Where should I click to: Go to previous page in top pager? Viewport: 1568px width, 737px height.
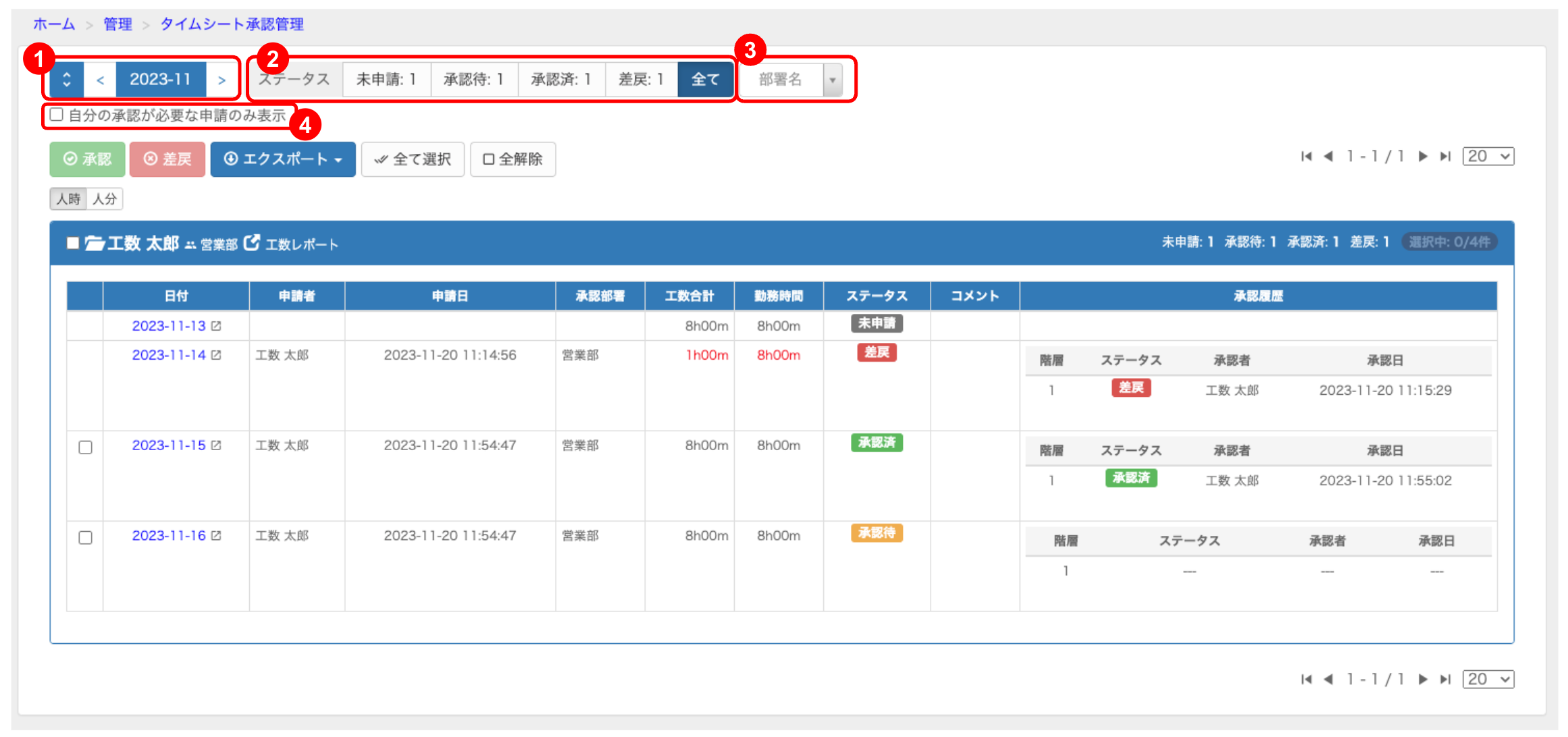coord(1328,157)
